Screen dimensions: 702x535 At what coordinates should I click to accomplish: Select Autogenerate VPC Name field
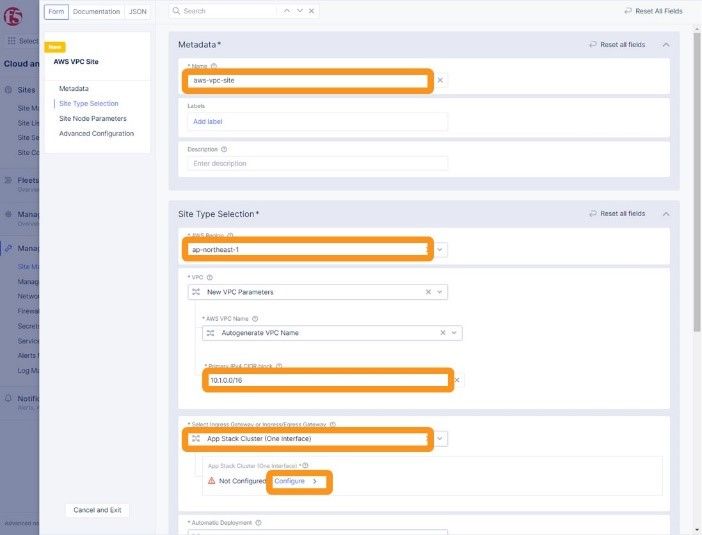(332, 333)
